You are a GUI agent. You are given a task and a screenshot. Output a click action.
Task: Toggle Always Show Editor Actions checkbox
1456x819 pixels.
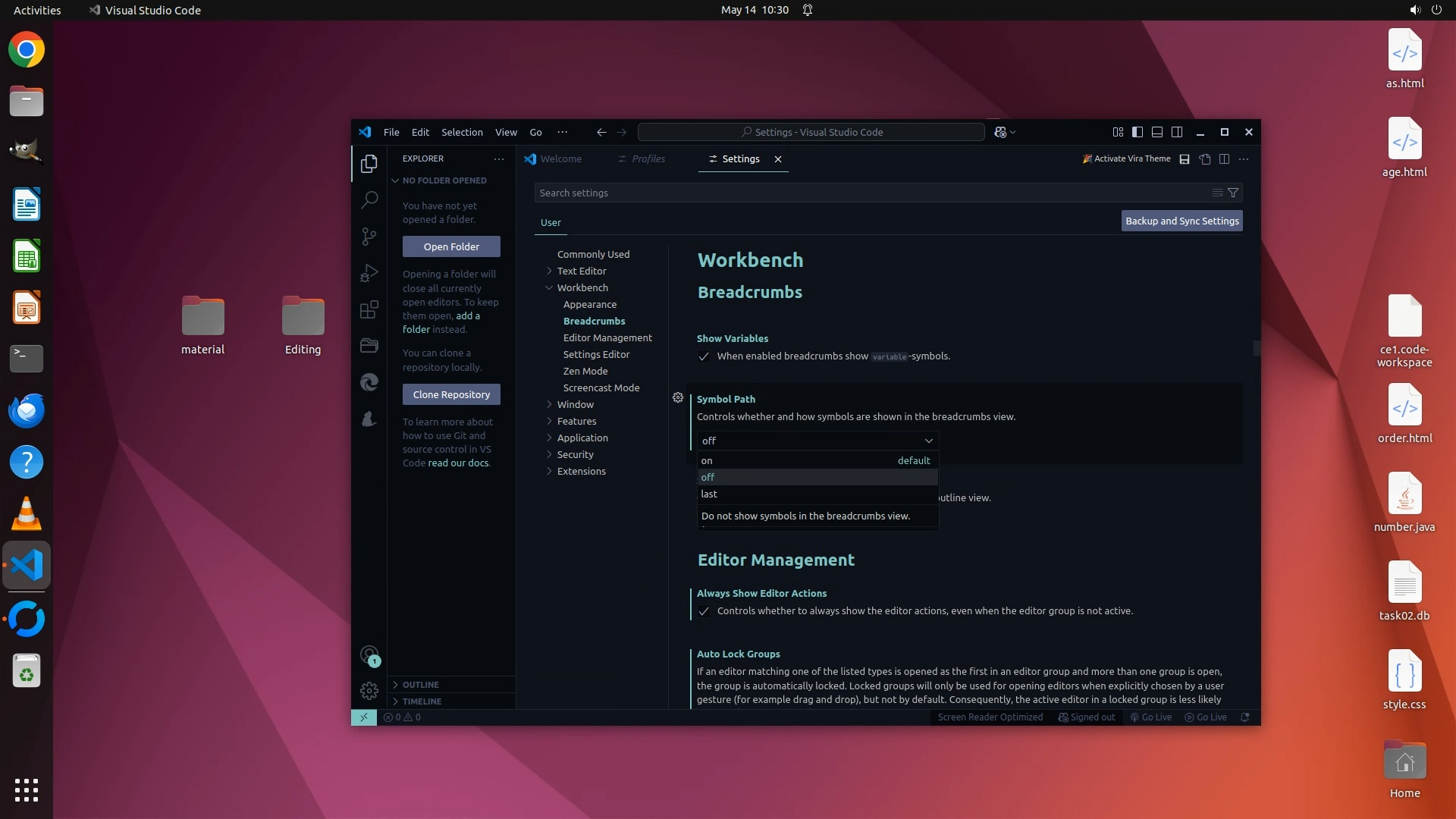coord(704,611)
